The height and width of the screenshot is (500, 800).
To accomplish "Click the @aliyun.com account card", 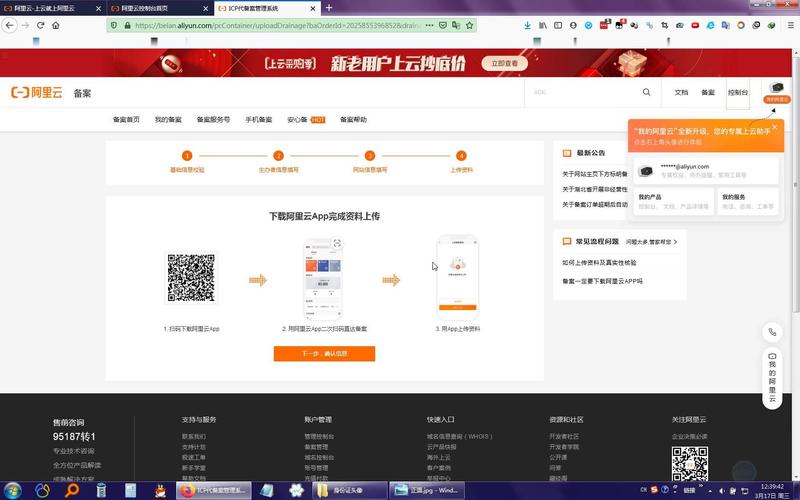I will [x=706, y=170].
